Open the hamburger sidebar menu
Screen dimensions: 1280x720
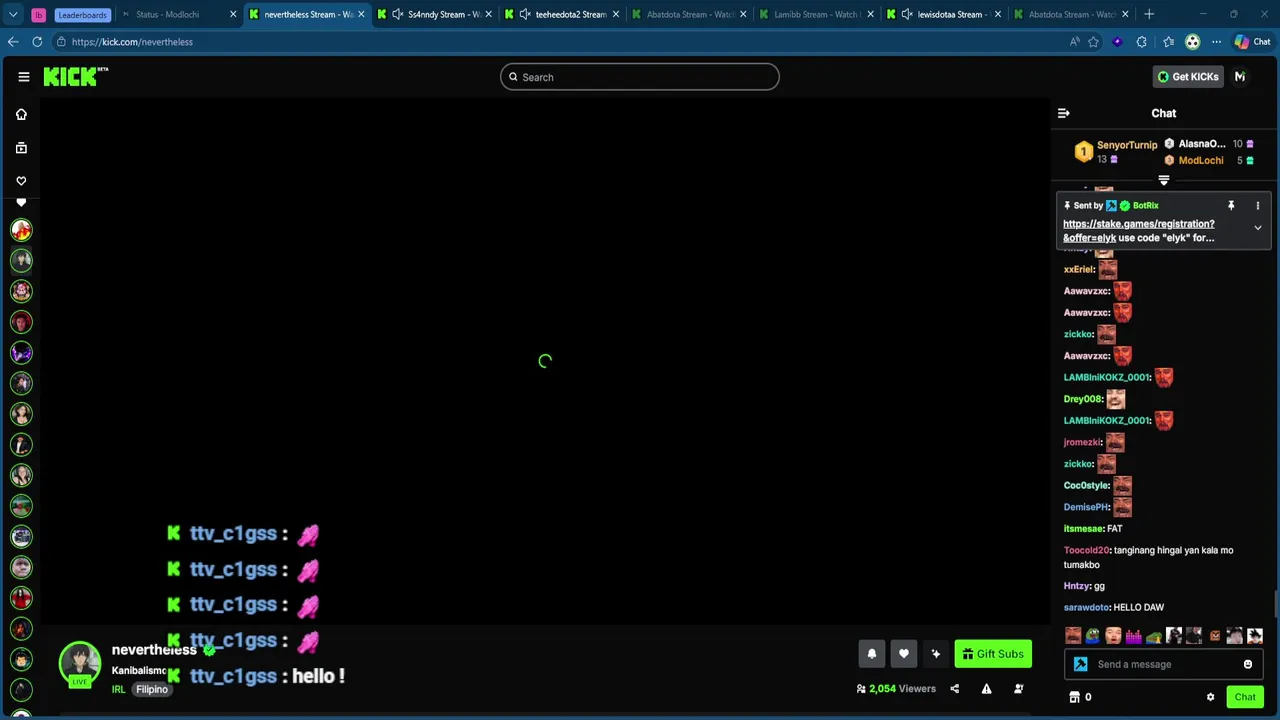(x=24, y=77)
